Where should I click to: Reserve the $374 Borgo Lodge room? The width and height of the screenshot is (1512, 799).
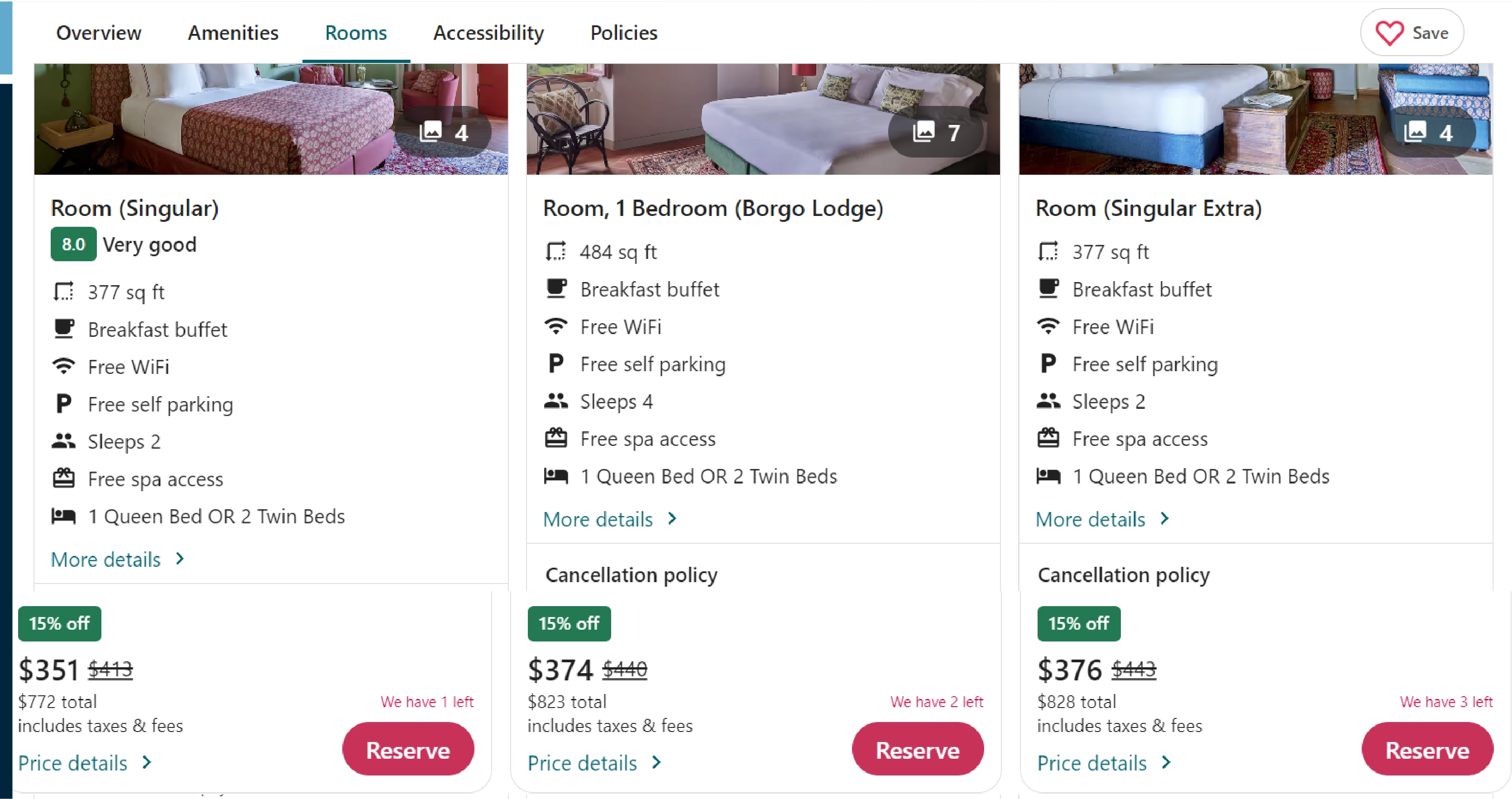tap(918, 750)
